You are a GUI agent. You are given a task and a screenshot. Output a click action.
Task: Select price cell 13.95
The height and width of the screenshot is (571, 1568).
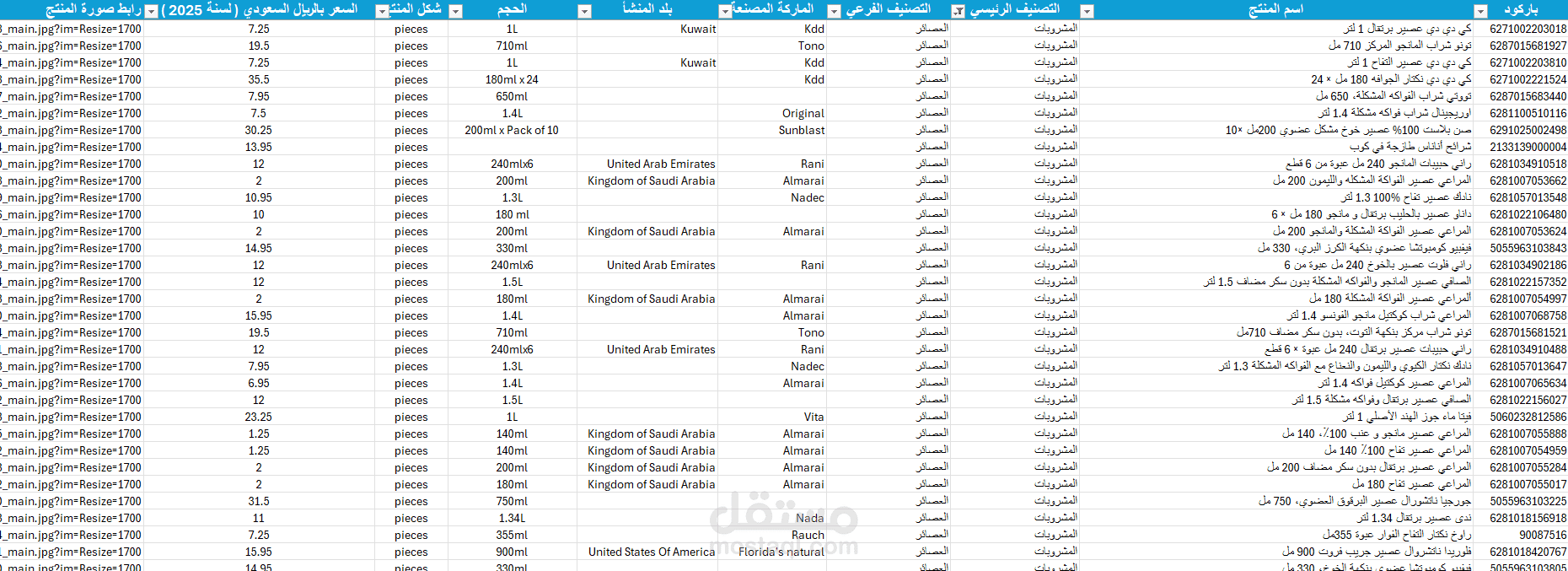258,147
